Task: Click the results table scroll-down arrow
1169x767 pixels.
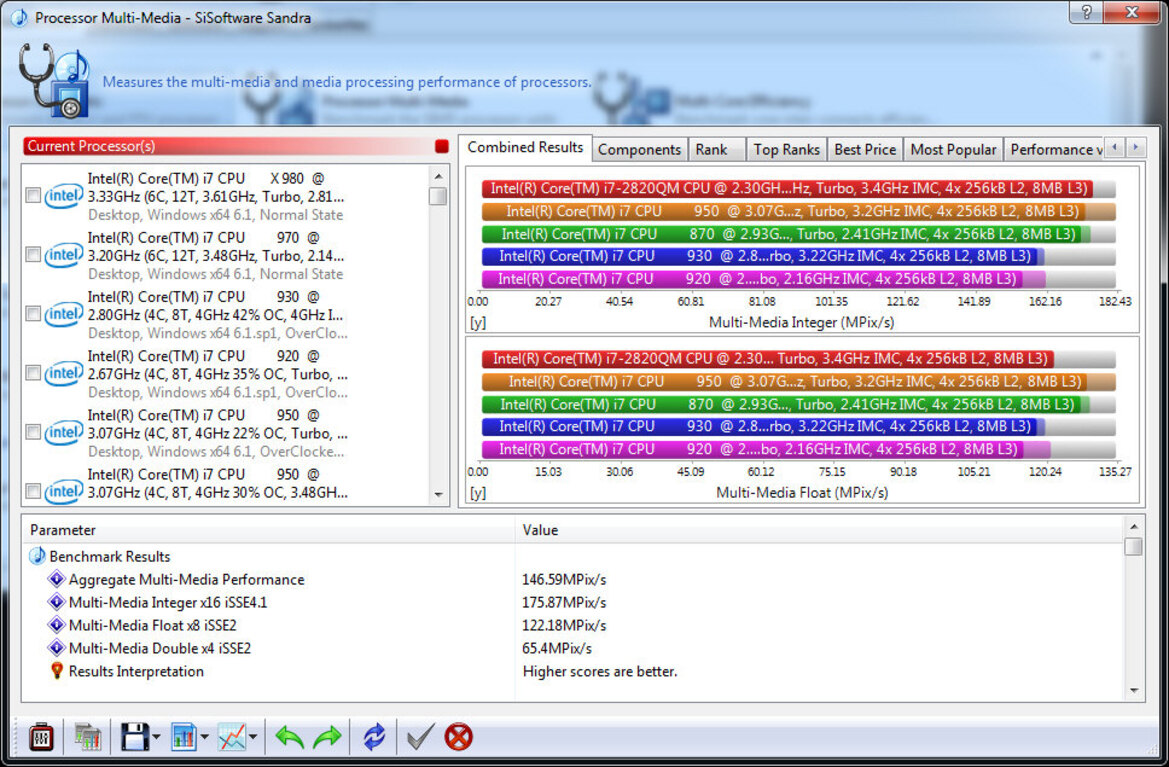Action: click(1134, 691)
